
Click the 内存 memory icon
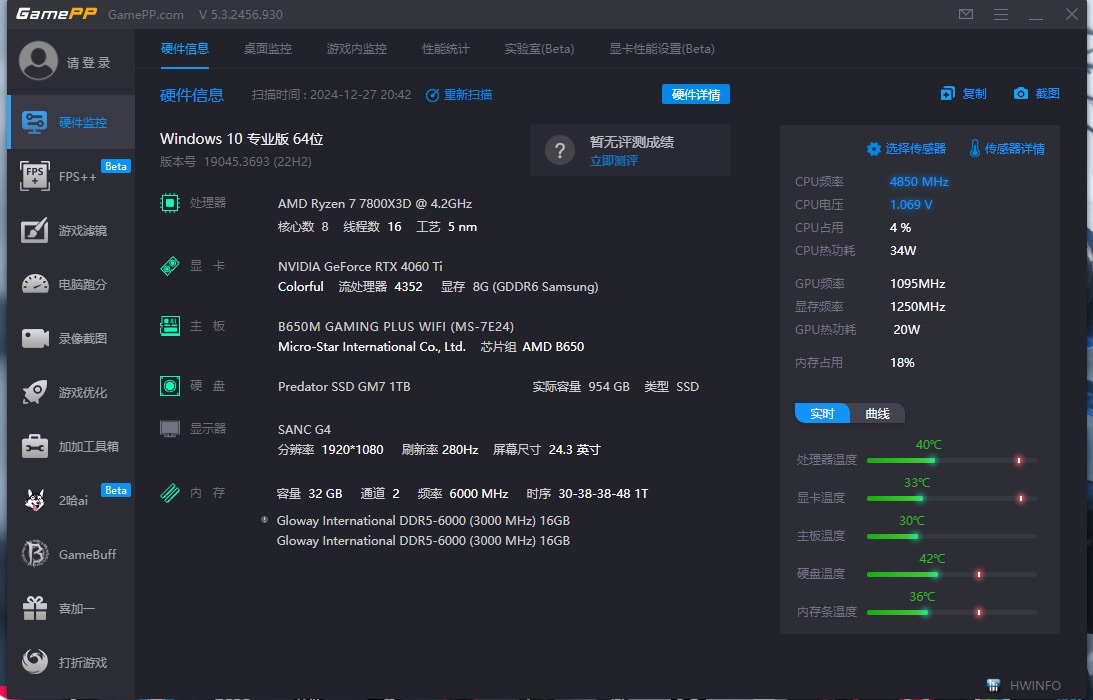[x=169, y=493]
